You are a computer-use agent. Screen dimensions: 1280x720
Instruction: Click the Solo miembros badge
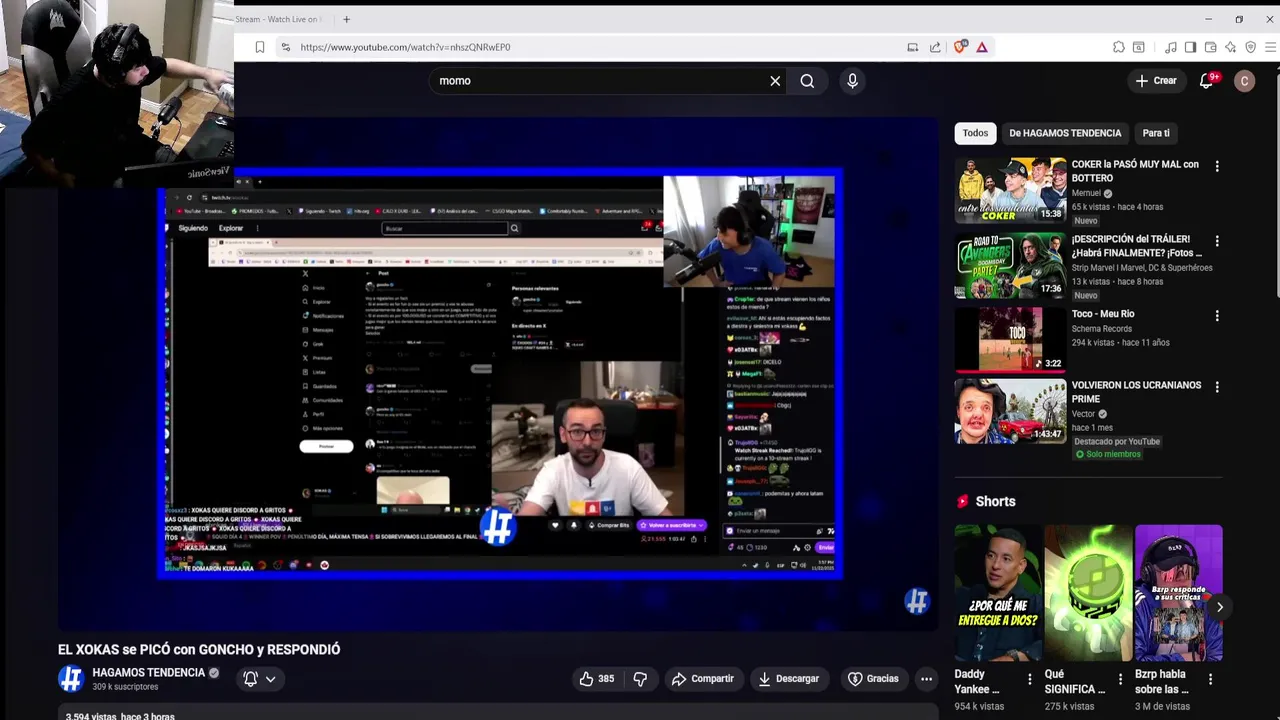coord(1108,454)
